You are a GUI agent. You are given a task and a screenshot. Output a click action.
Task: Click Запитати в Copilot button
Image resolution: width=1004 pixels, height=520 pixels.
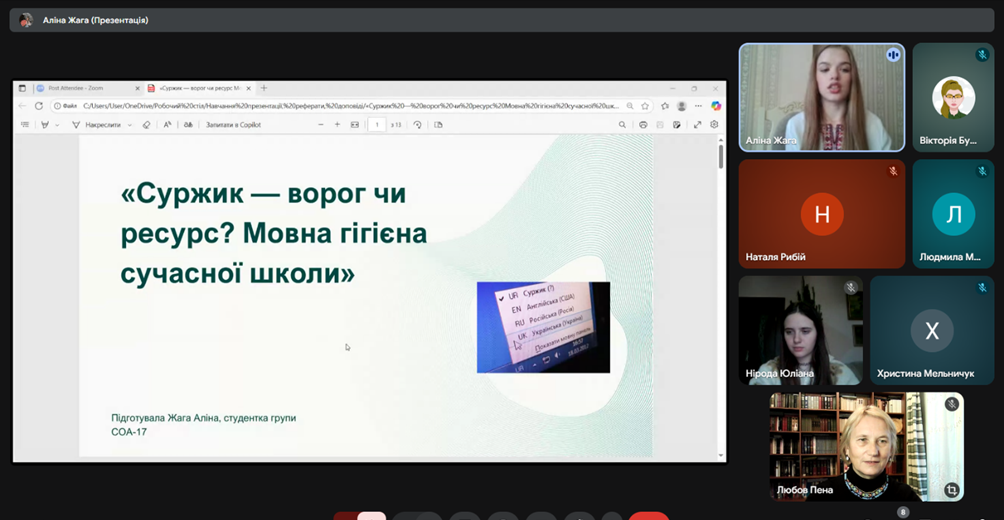pyautogui.click(x=233, y=125)
